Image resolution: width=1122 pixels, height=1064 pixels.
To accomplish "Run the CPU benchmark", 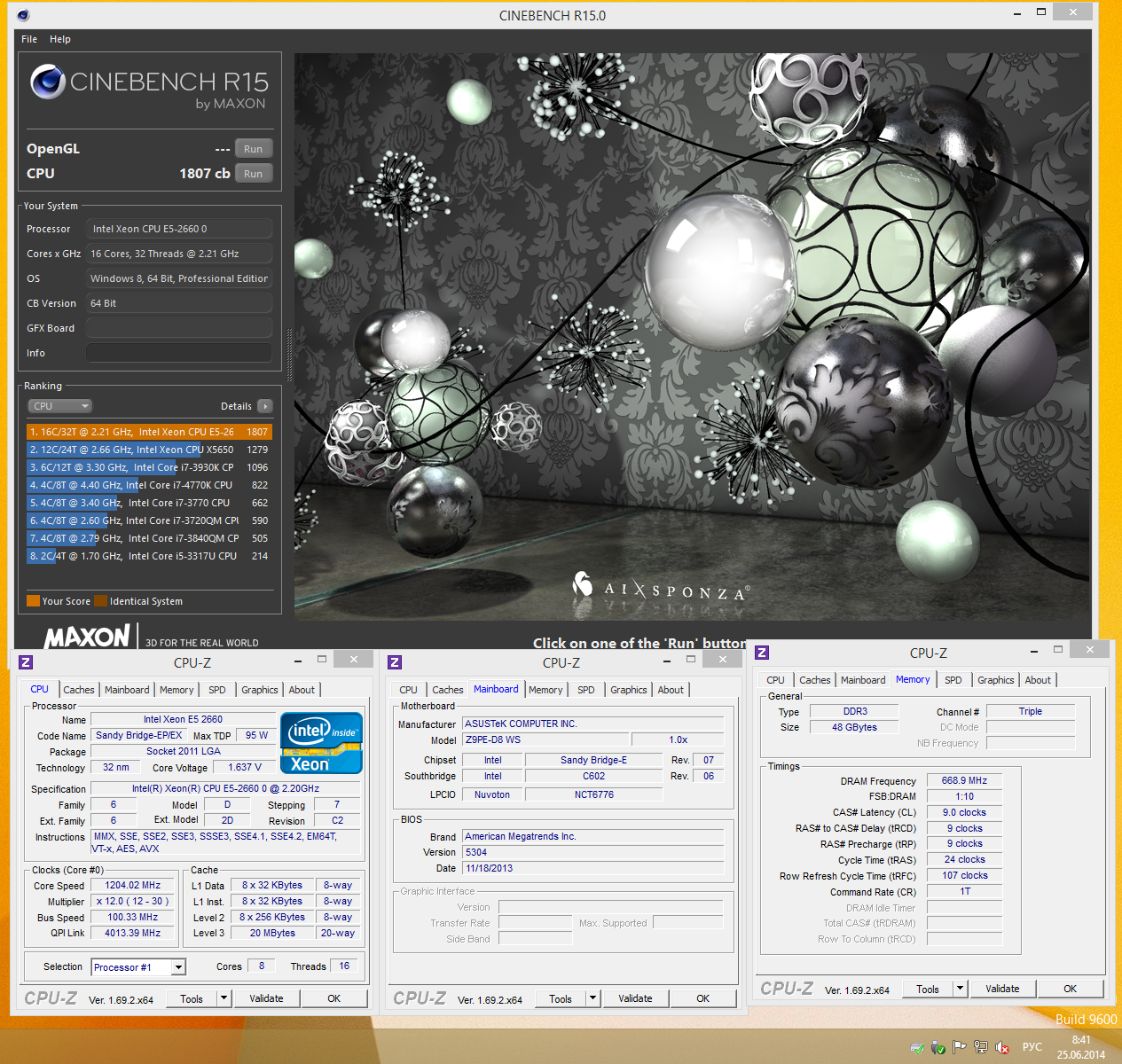I will tap(254, 174).
